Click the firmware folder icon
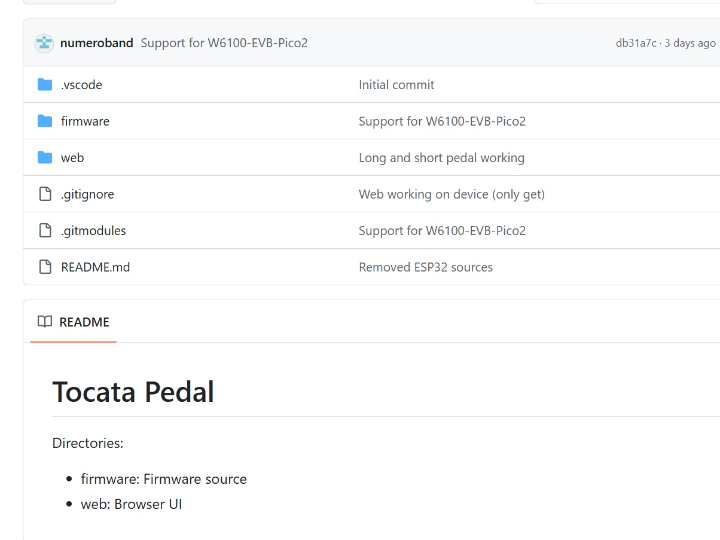The width and height of the screenshot is (720, 540). click(45, 121)
